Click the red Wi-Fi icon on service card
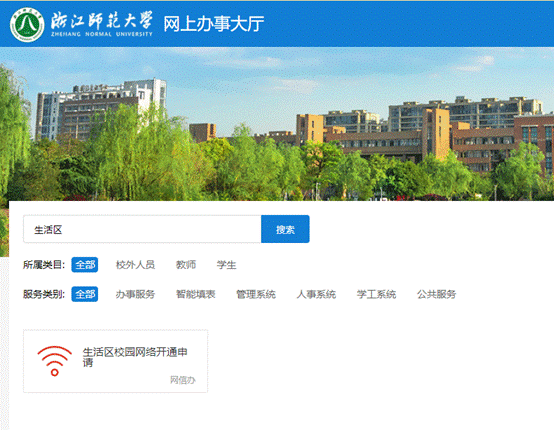The image size is (554, 430). pyautogui.click(x=54, y=361)
